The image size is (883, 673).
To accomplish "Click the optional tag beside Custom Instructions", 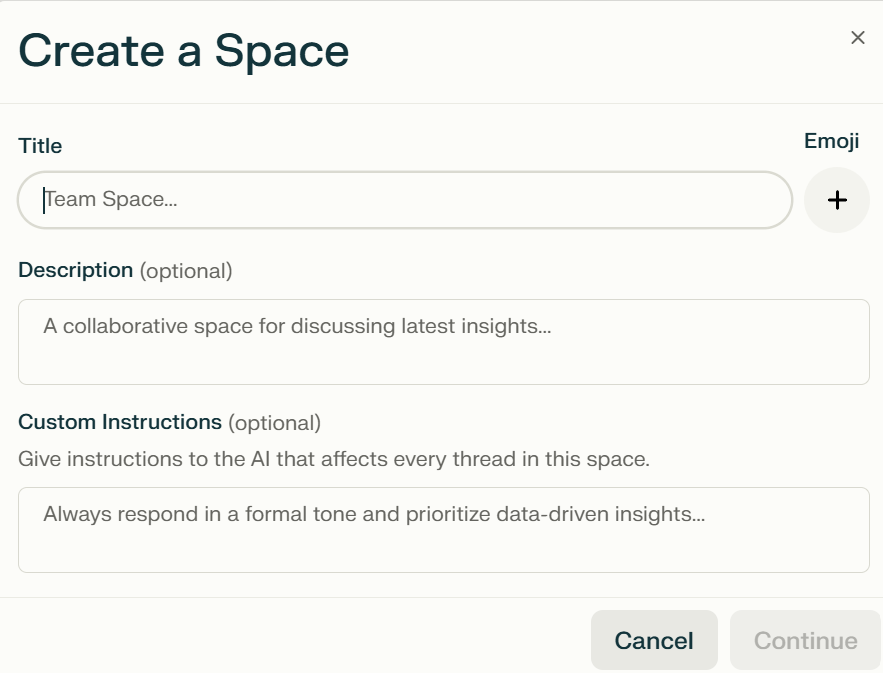I will pos(274,423).
